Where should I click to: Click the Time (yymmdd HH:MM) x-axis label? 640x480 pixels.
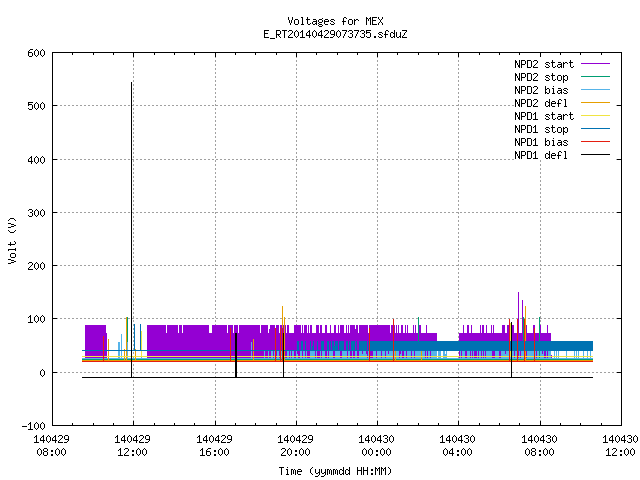click(x=335, y=471)
